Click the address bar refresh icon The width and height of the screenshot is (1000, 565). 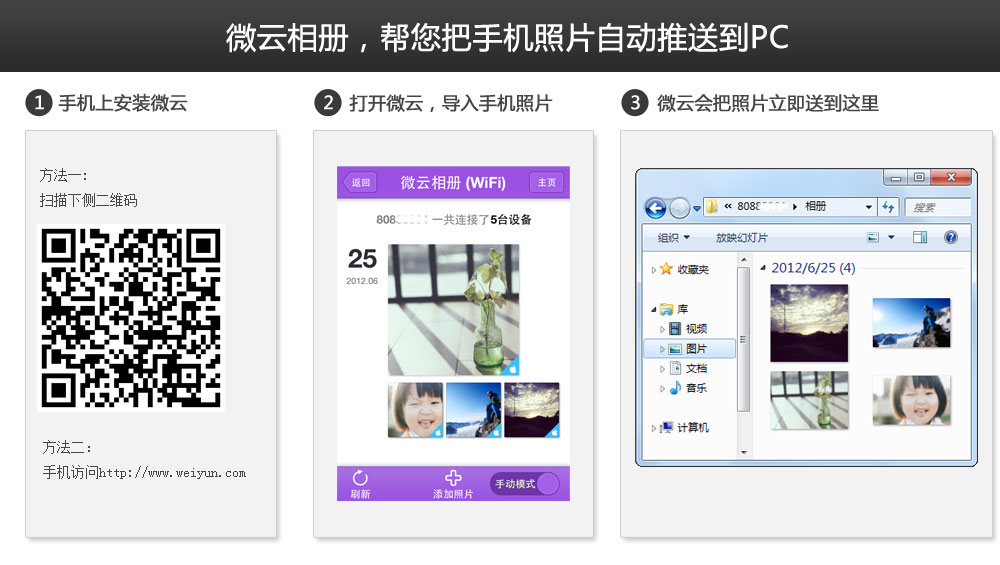pos(888,207)
